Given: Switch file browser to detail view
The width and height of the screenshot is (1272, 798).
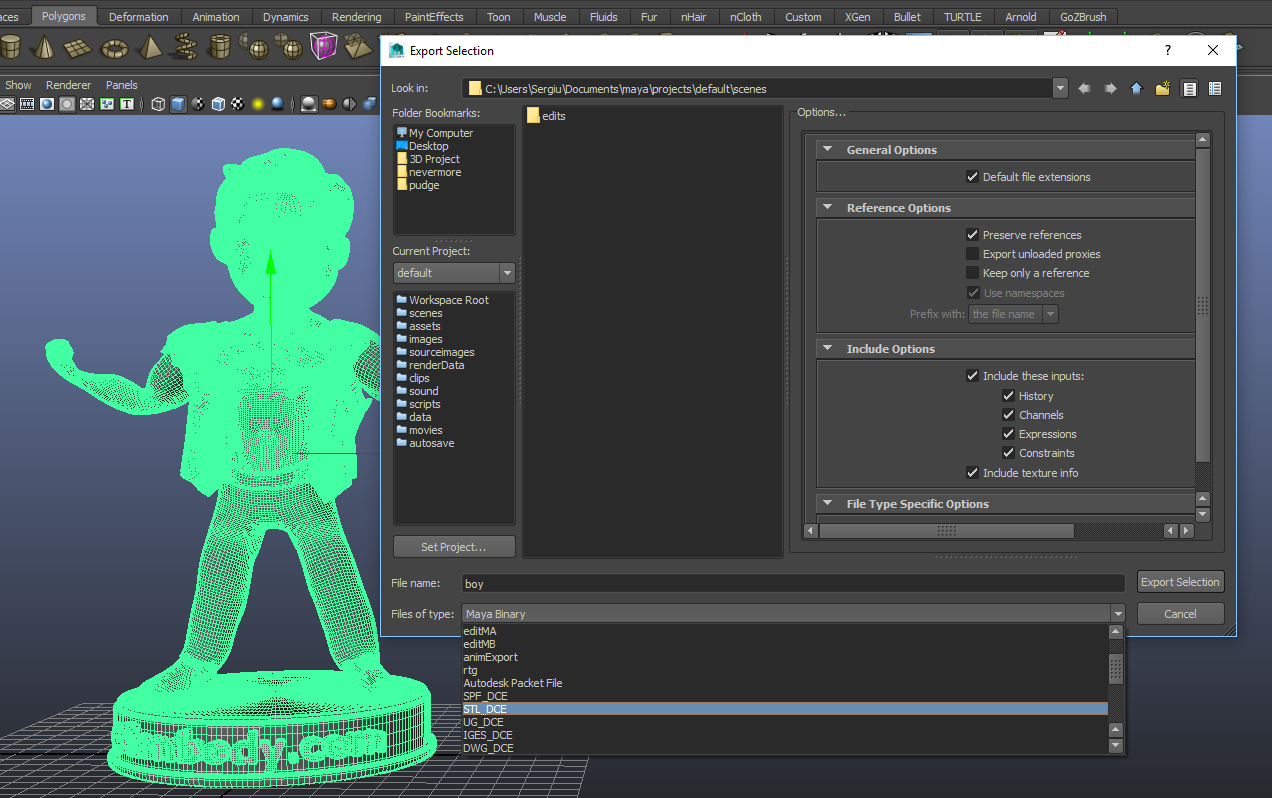Looking at the screenshot, I should click(x=1215, y=89).
